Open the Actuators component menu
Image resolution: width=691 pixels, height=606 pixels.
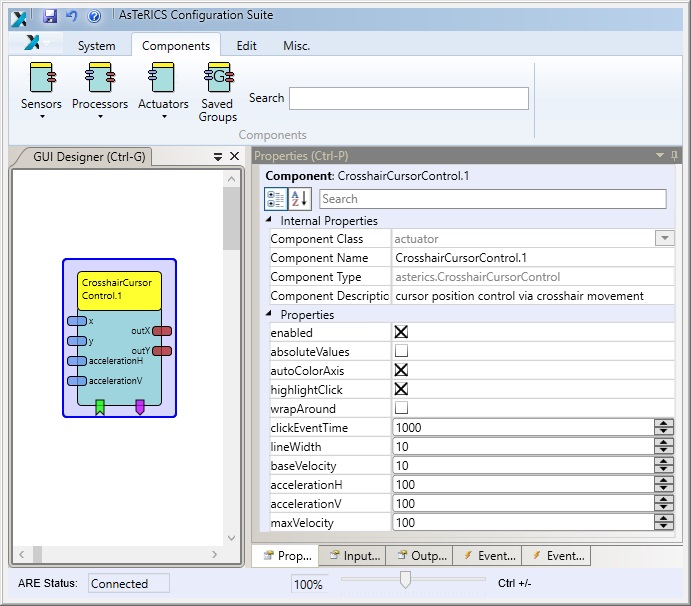(163, 90)
